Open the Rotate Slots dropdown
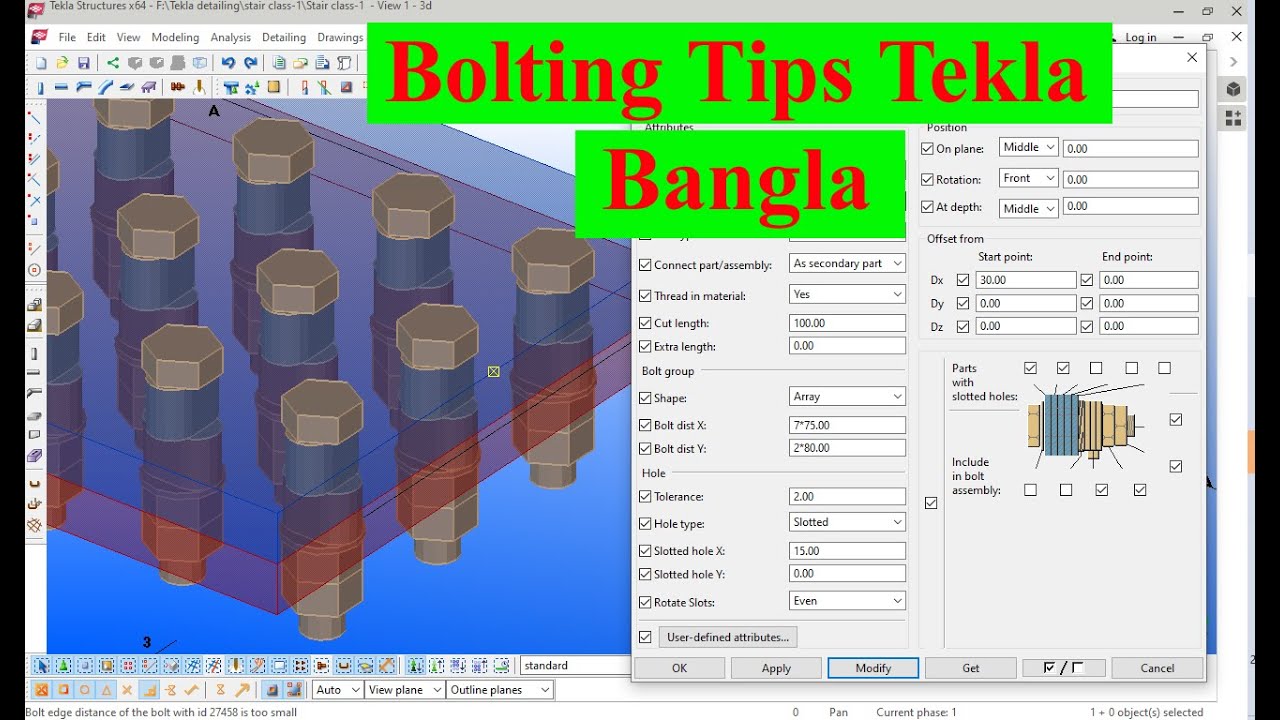The width and height of the screenshot is (1280, 720). tap(847, 601)
